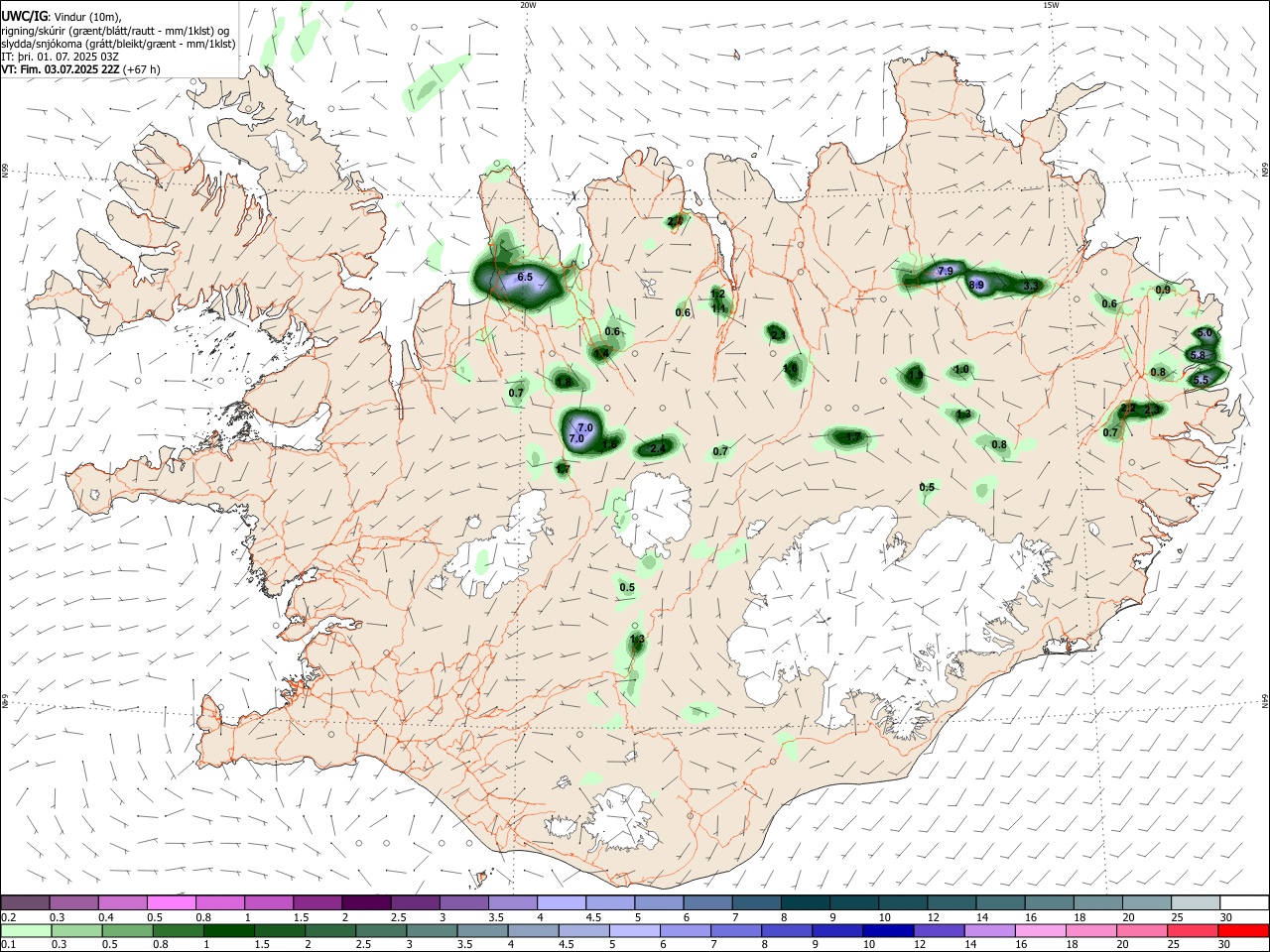Click the 1.8 precipitation value

(565, 382)
